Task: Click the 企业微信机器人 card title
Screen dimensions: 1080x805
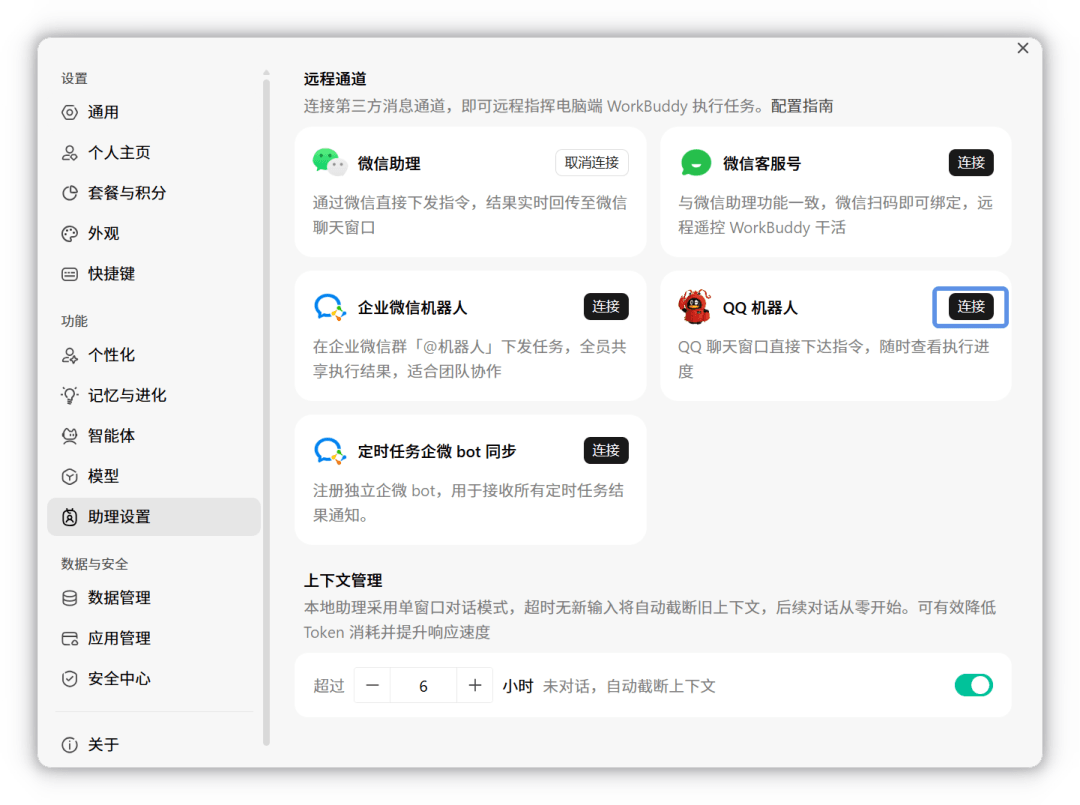Action: coord(412,308)
